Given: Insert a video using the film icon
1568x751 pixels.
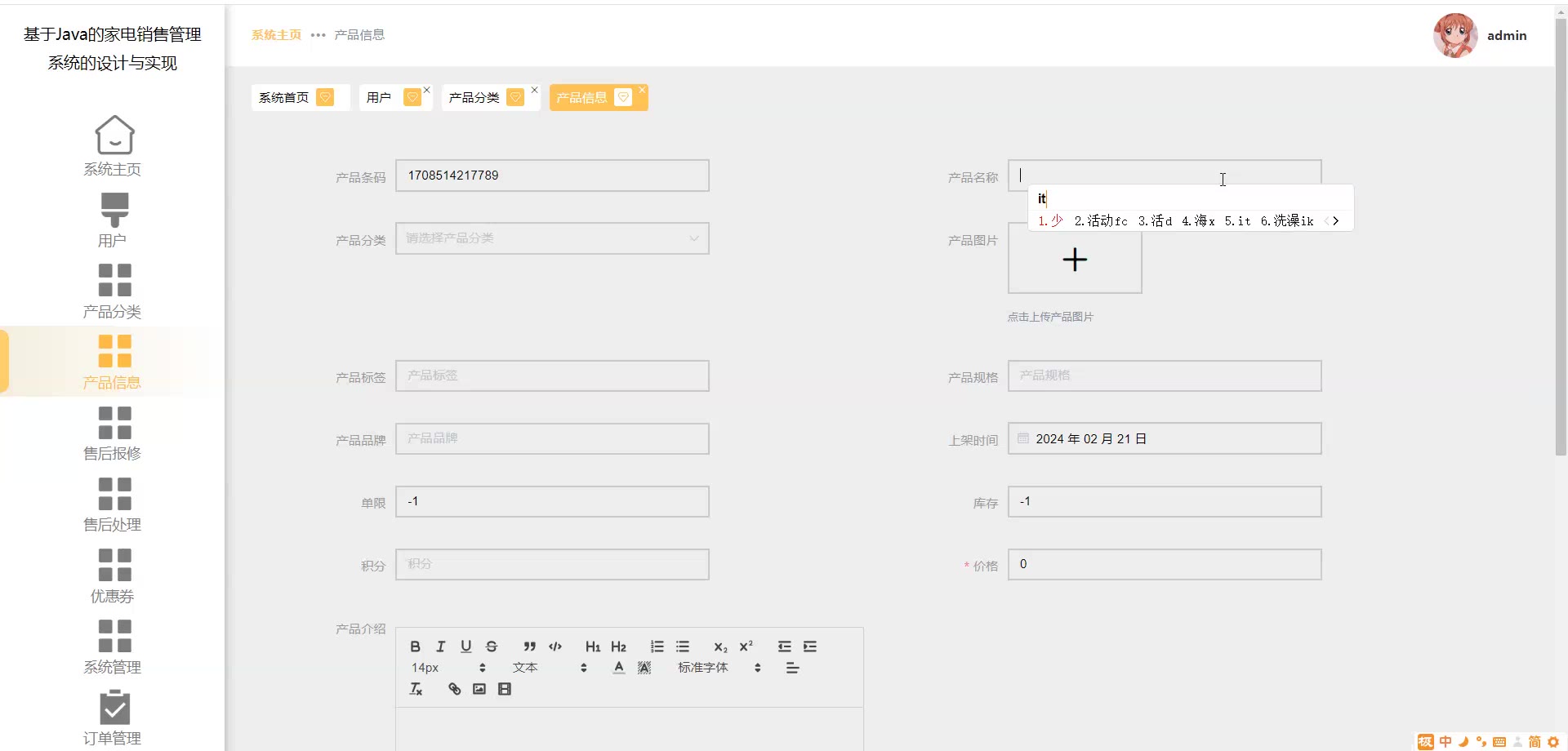Looking at the screenshot, I should 505,689.
